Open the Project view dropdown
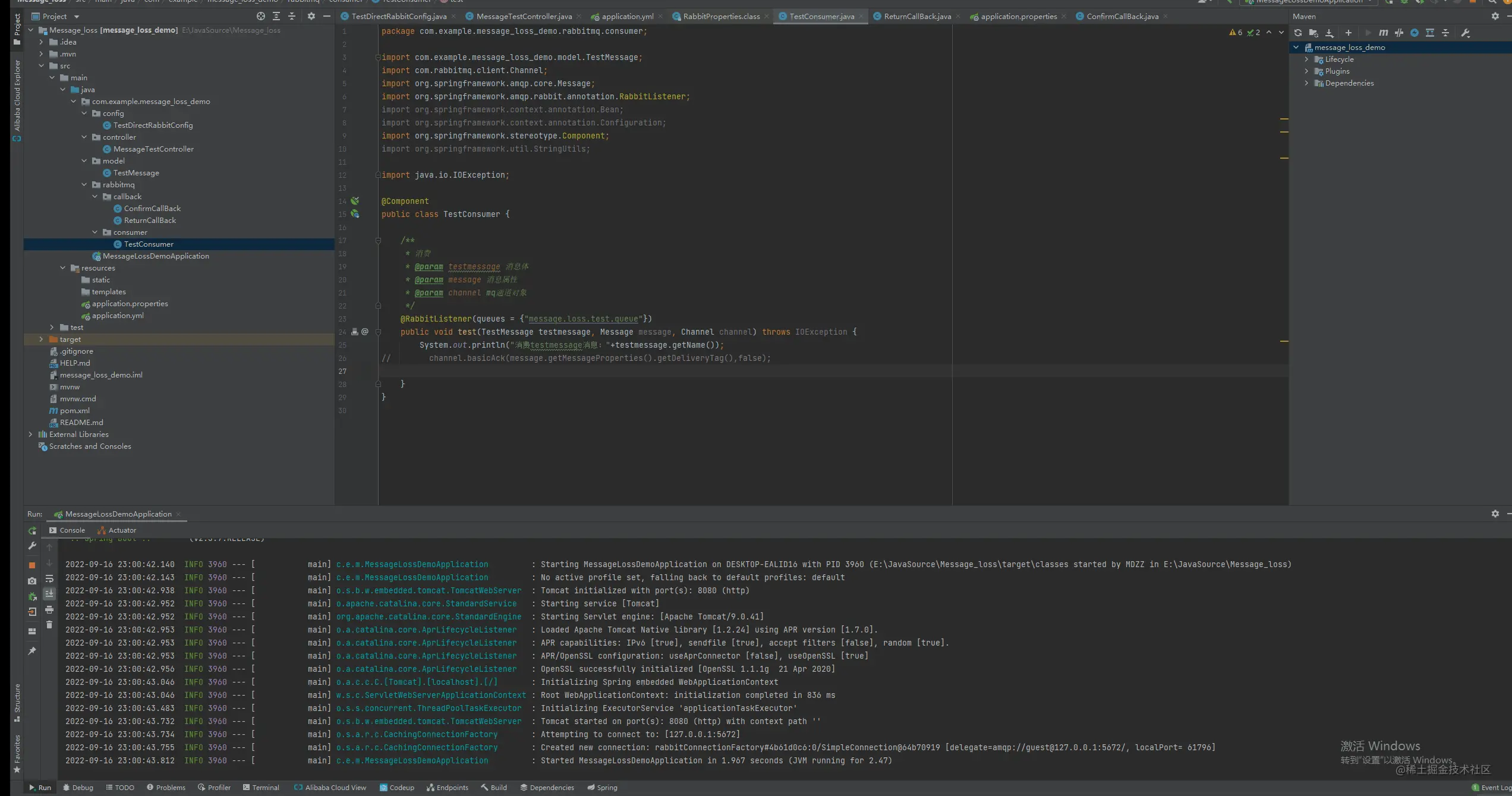1512x796 pixels. tap(77, 17)
